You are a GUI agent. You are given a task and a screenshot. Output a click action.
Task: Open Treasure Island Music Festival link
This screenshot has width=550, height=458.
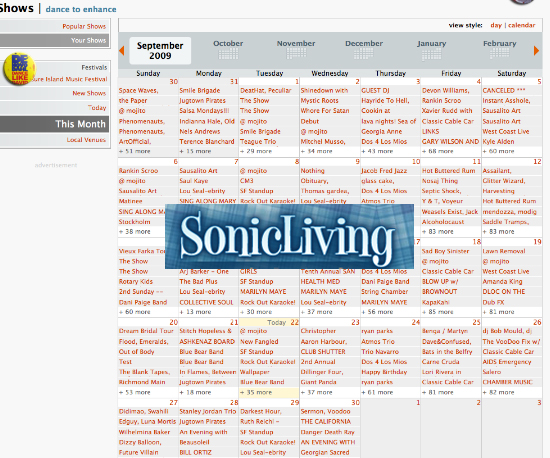[x=71, y=79]
